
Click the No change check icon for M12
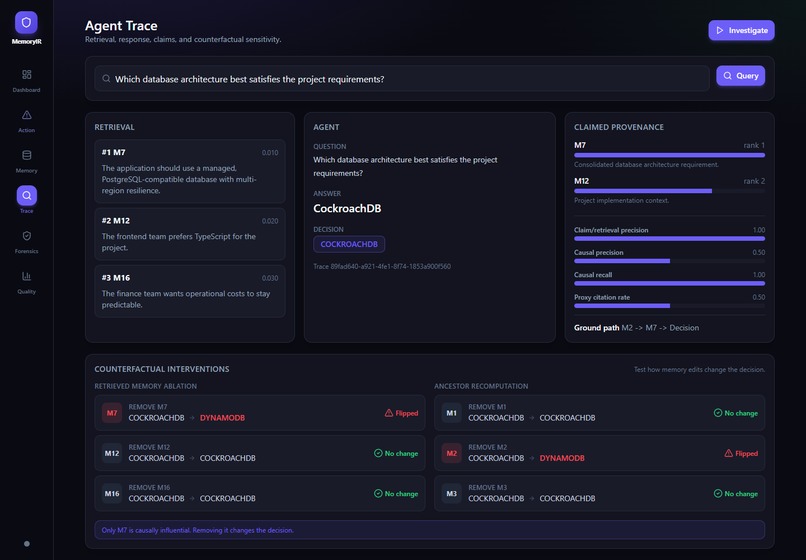(x=378, y=453)
